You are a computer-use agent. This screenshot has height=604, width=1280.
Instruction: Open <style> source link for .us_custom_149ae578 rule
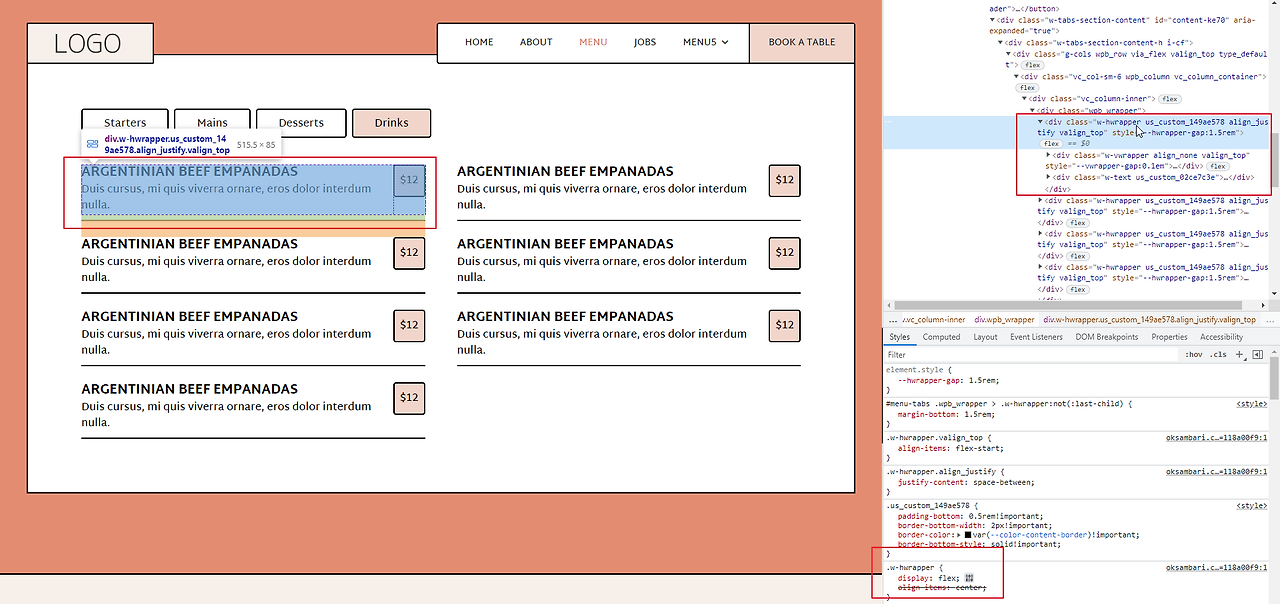click(1252, 506)
